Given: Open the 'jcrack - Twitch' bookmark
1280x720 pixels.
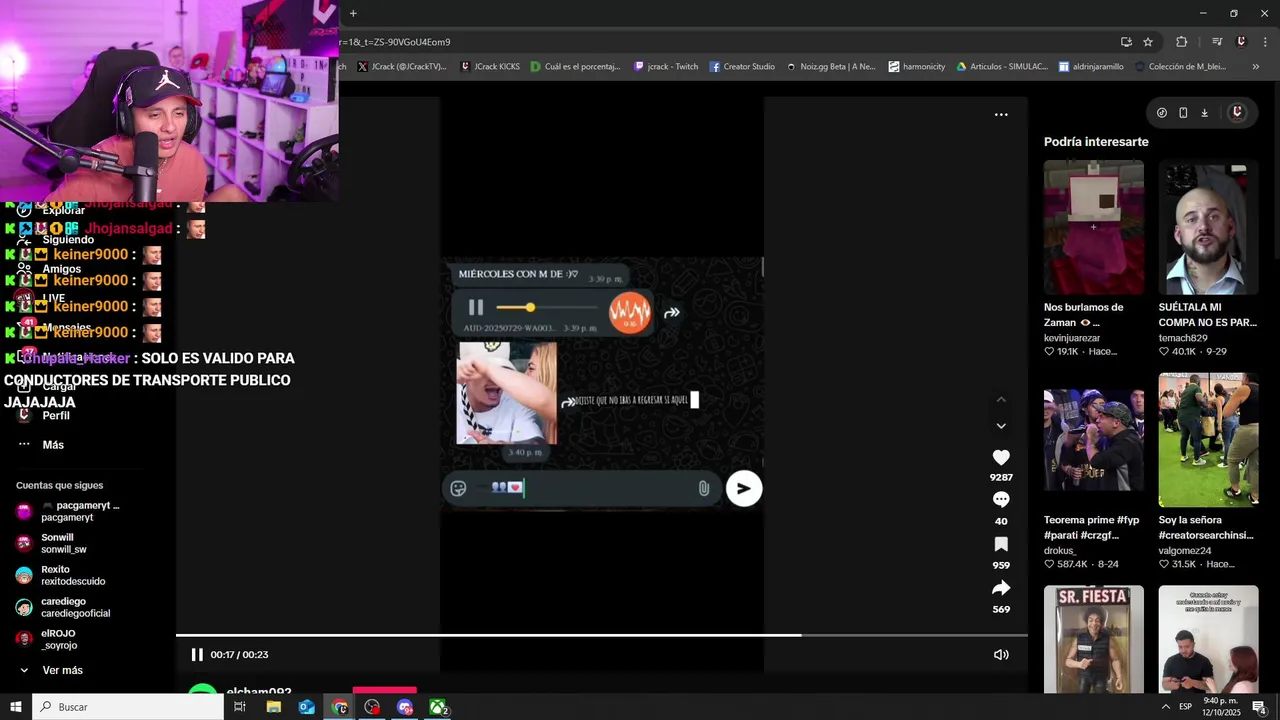Looking at the screenshot, I should pos(666,67).
